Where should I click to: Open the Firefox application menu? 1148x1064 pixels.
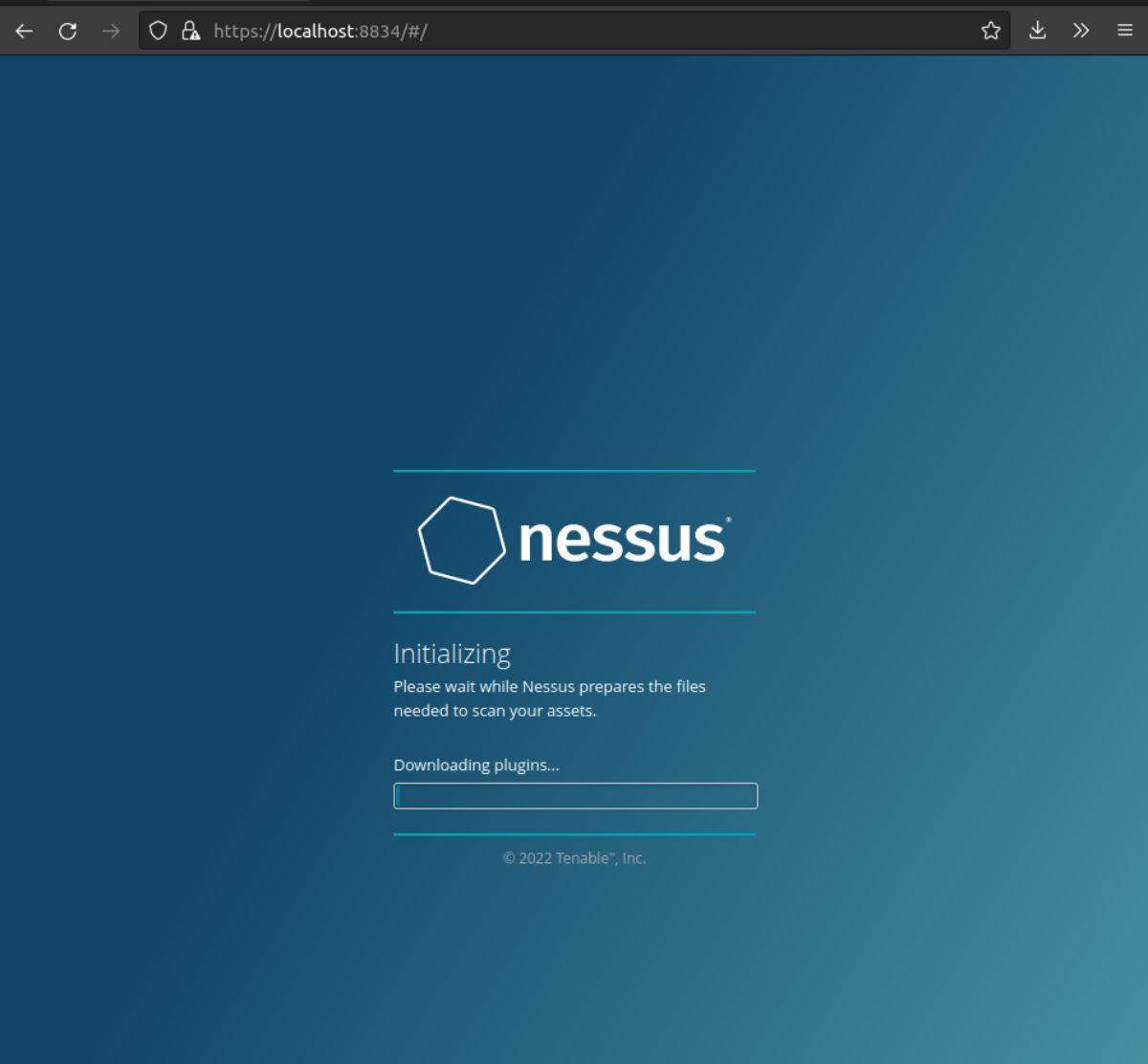[1125, 30]
